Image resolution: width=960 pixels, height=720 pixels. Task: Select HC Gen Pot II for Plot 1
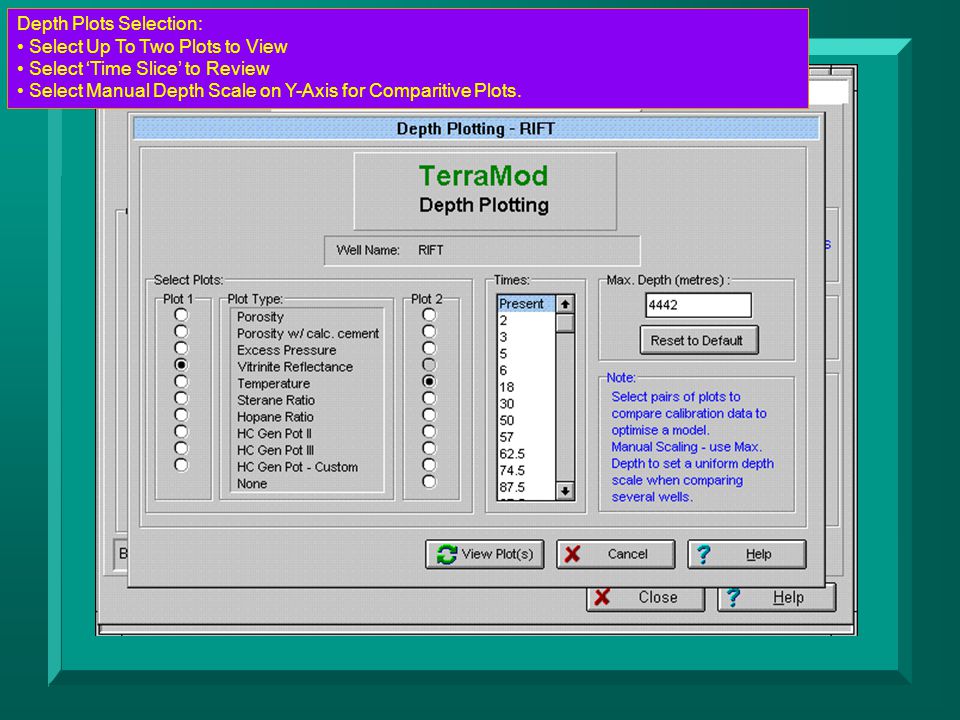pyautogui.click(x=181, y=432)
